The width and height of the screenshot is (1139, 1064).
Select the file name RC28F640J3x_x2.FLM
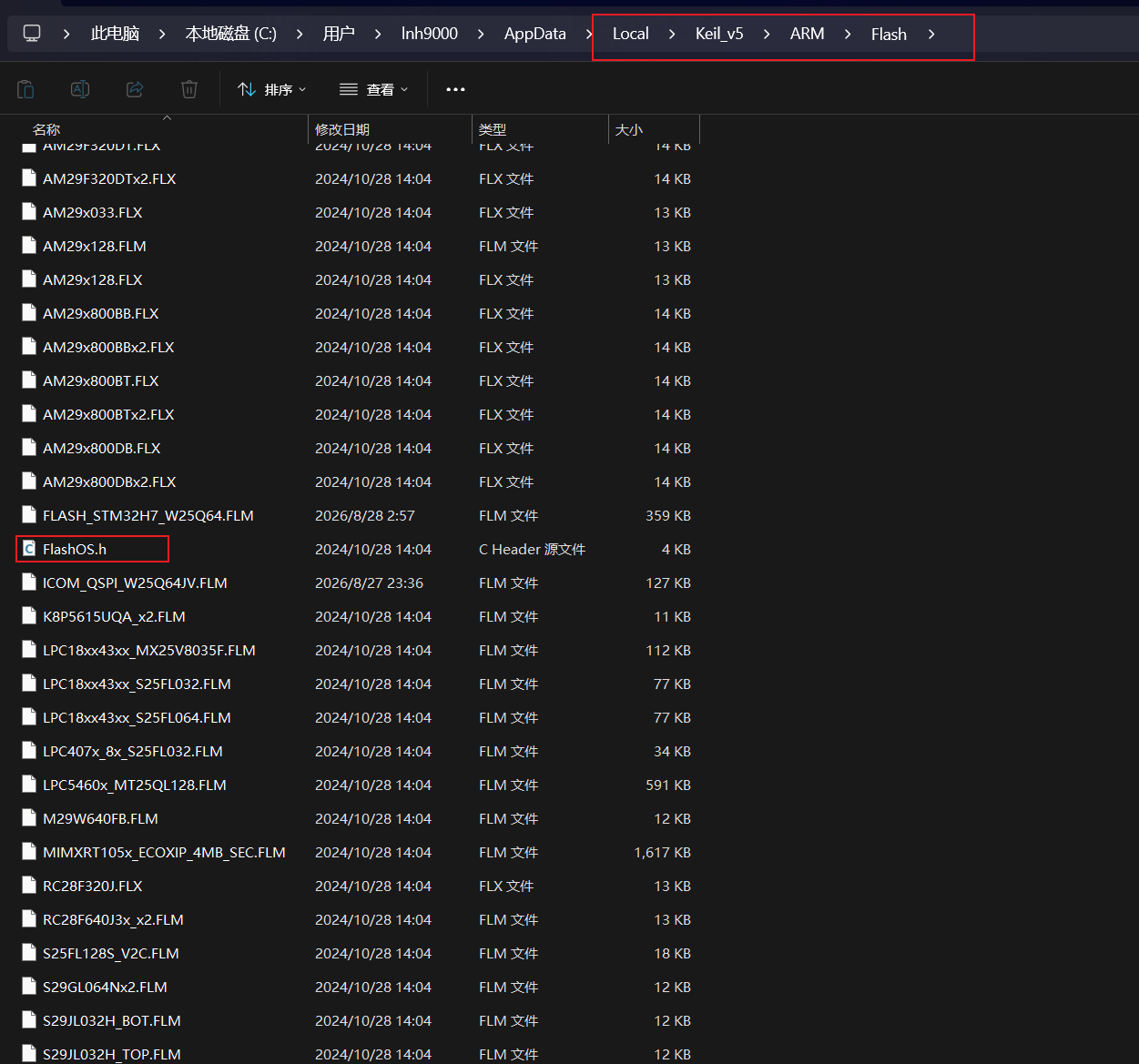tap(113, 919)
